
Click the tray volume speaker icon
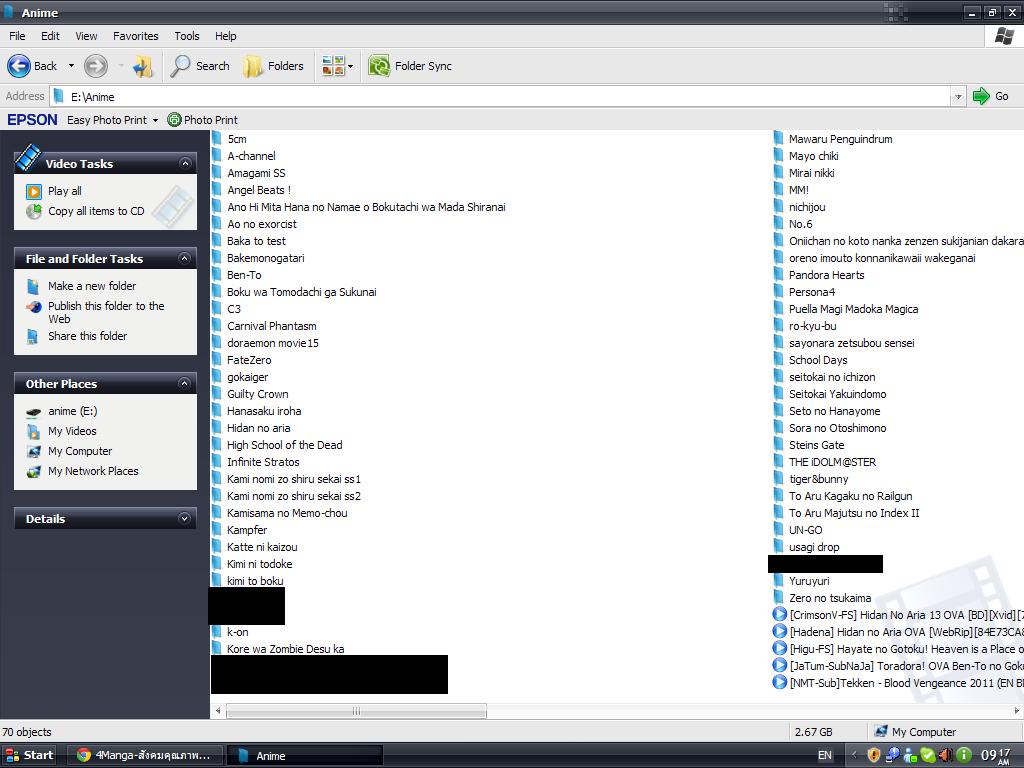point(946,756)
